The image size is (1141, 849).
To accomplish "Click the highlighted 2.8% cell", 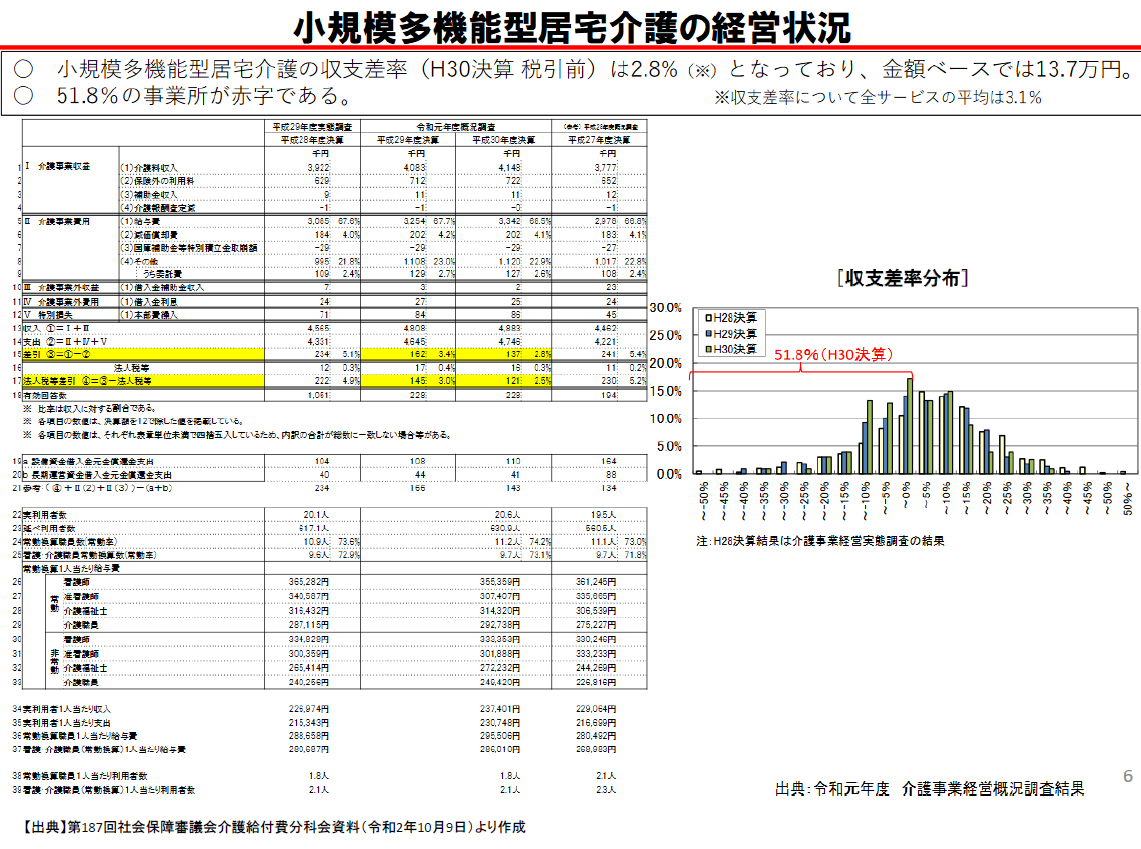I will pos(543,354).
